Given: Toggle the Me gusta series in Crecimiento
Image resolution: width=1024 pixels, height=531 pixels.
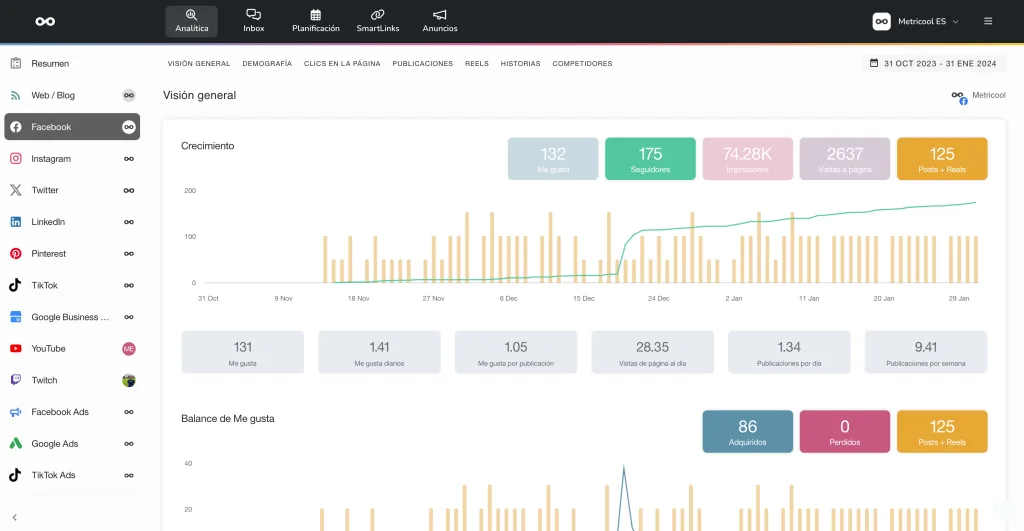Looking at the screenshot, I should pos(553,159).
